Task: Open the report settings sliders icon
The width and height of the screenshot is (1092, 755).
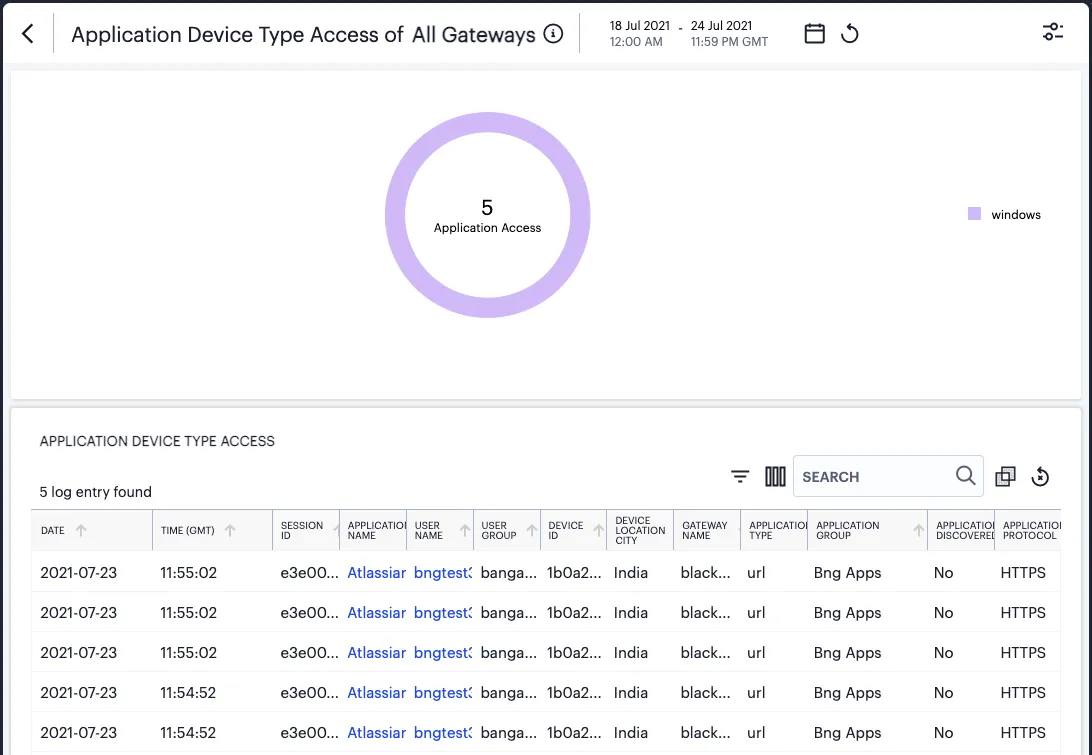Action: [1052, 32]
